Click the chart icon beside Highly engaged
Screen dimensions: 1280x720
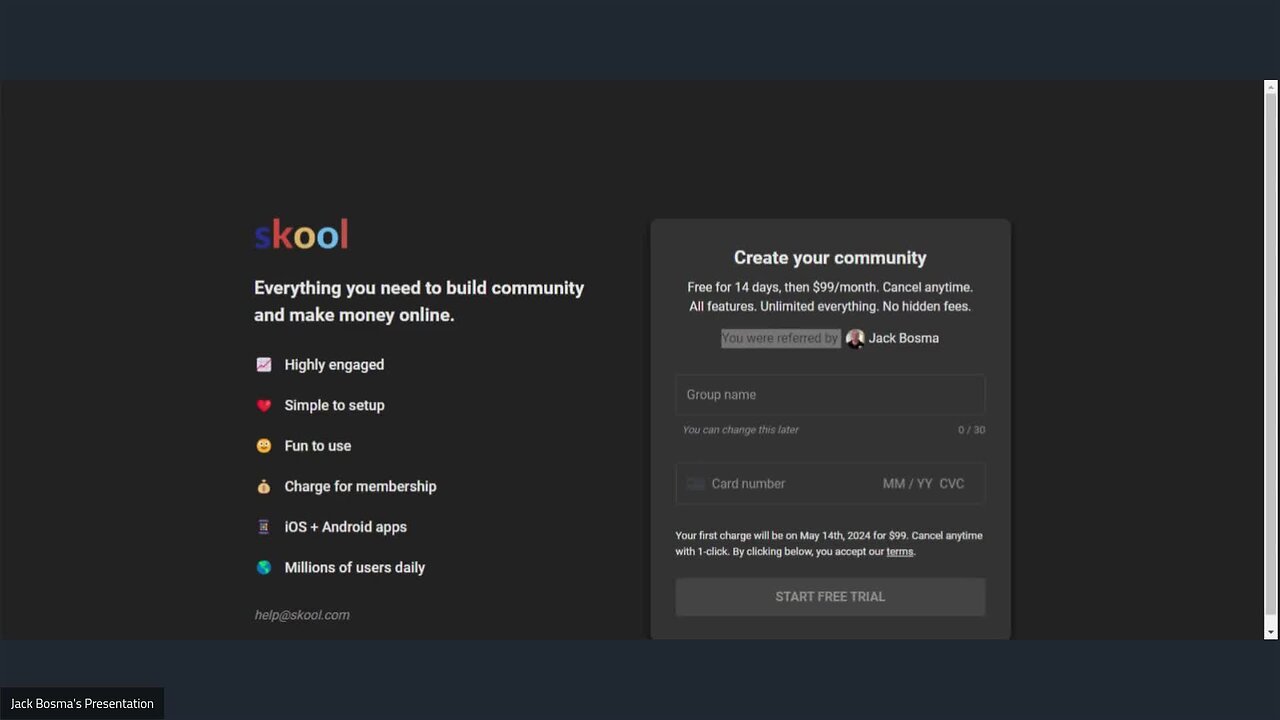tap(264, 365)
